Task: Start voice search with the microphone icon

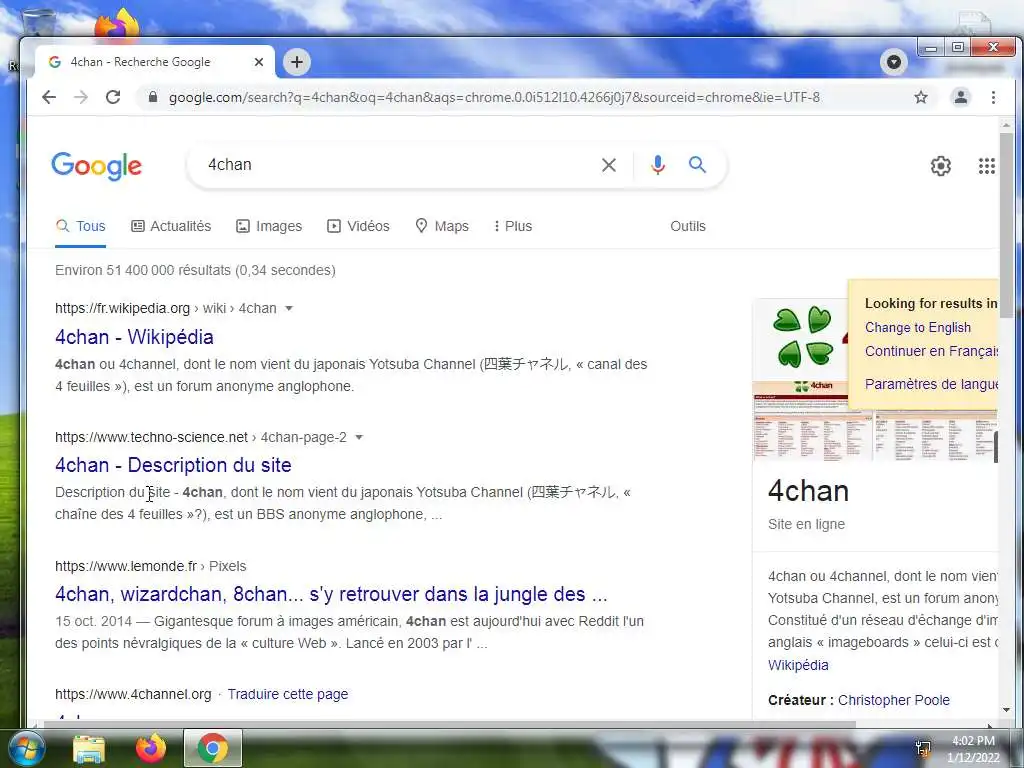Action: [658, 165]
